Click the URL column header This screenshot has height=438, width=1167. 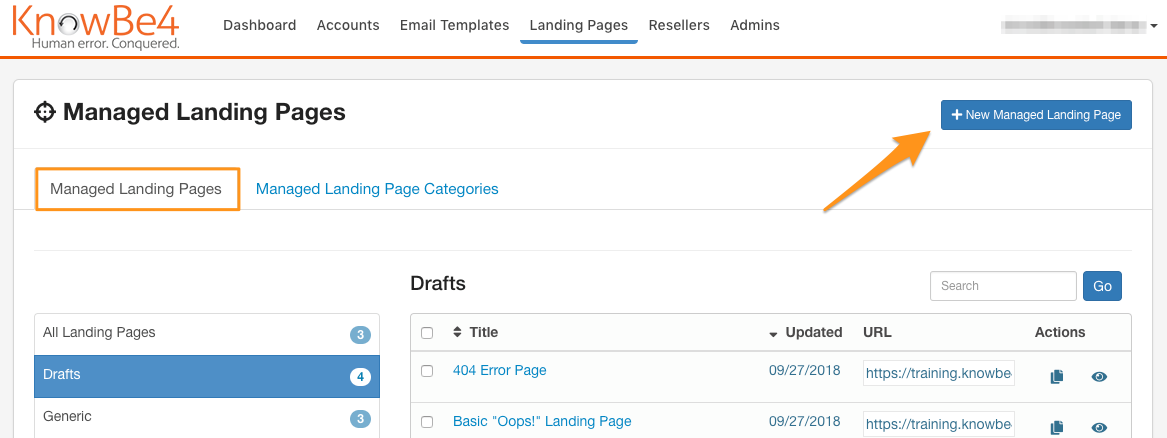[x=877, y=332]
